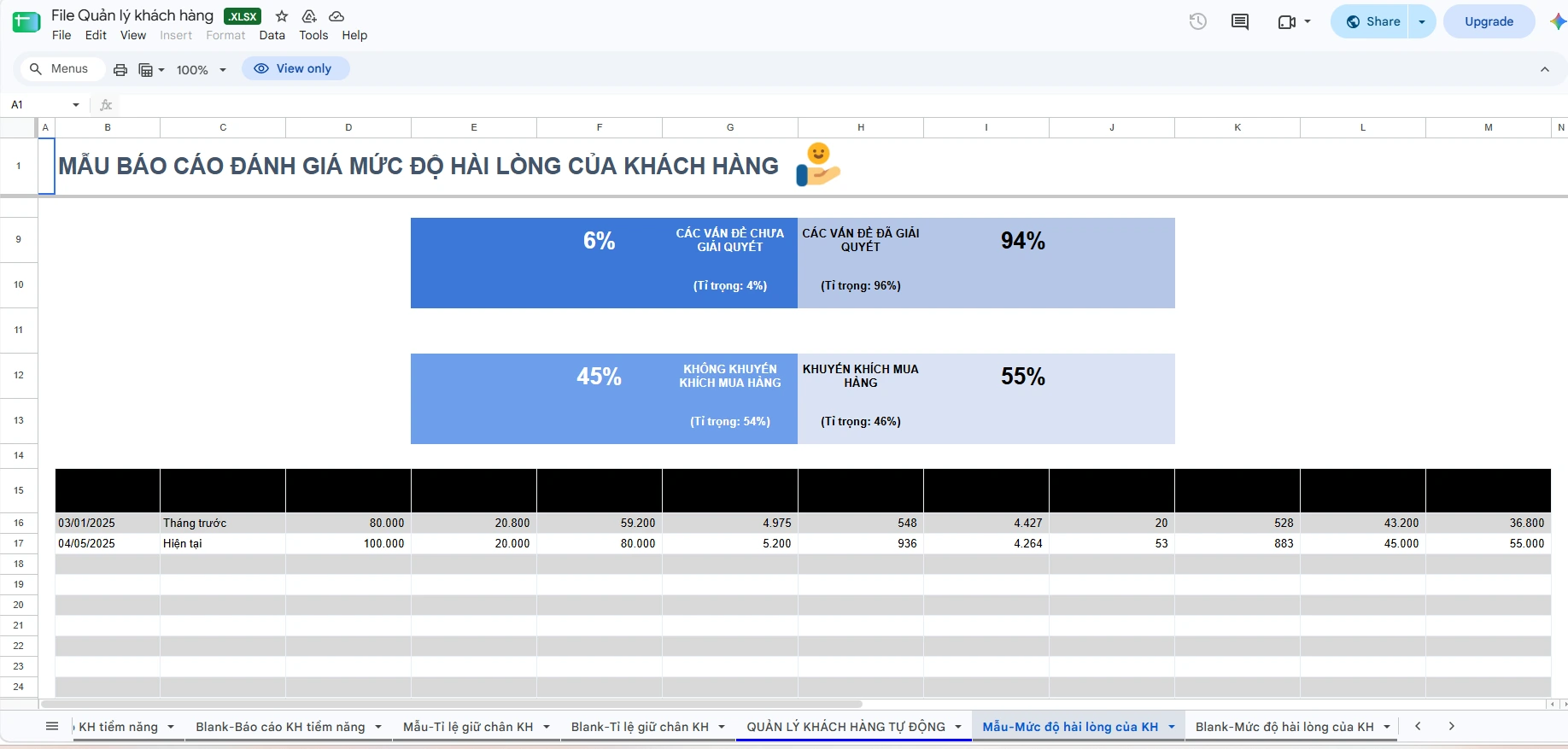Click the video call camera icon
The height and width of the screenshot is (749, 1568).
point(1286,21)
